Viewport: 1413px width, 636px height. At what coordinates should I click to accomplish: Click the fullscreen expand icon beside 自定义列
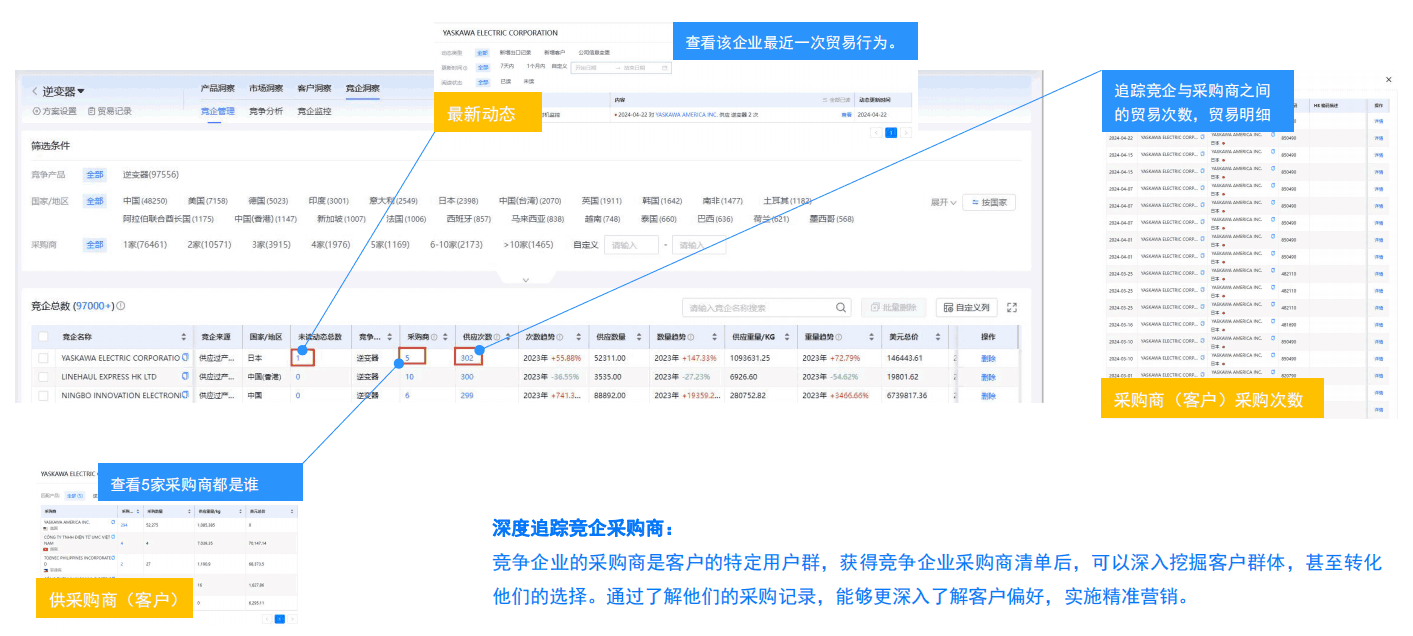pyautogui.click(x=1012, y=308)
